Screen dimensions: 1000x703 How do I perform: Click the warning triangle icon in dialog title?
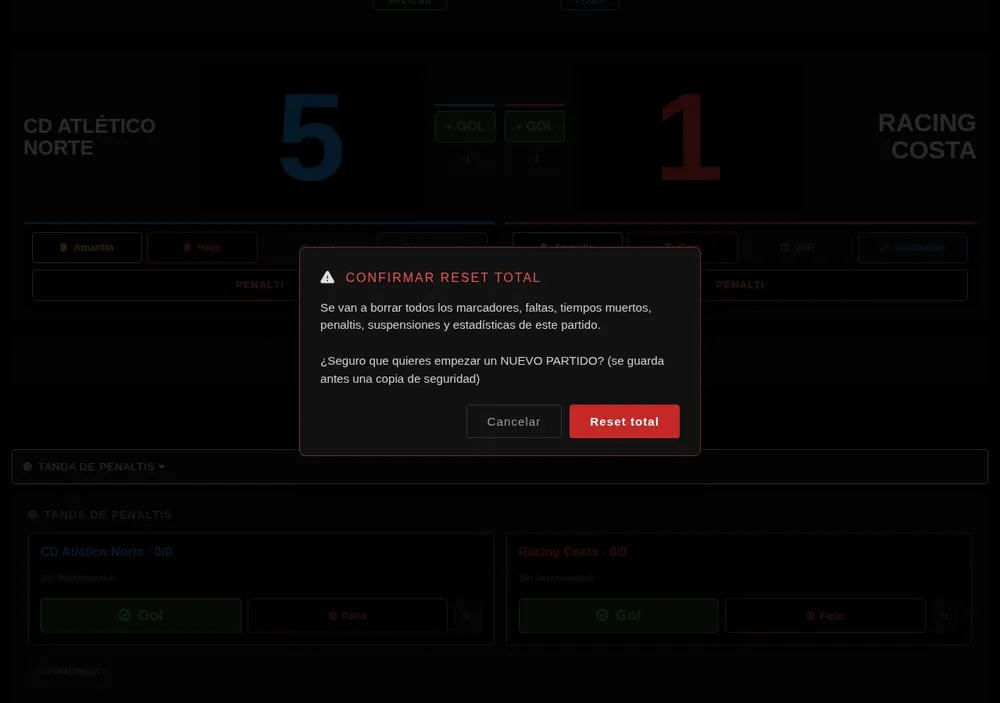(327, 277)
